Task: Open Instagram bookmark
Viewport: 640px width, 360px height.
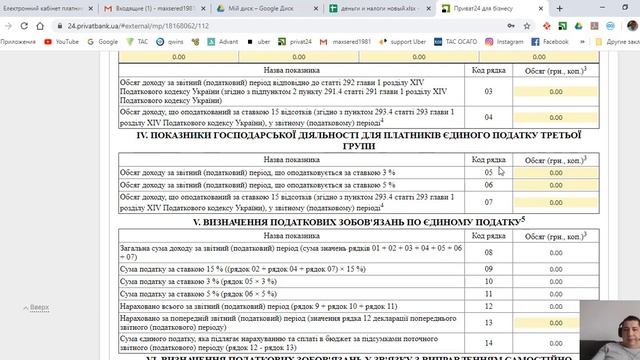Action: tap(504, 42)
